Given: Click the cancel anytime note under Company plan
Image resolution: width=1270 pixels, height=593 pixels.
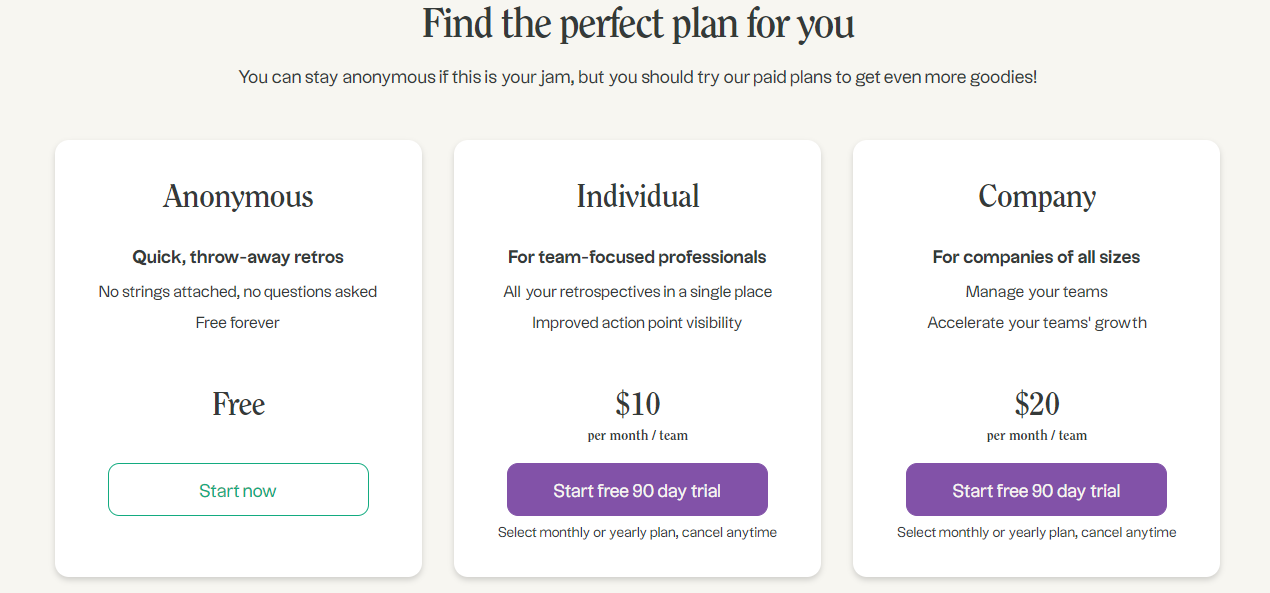Looking at the screenshot, I should pyautogui.click(x=1036, y=532).
